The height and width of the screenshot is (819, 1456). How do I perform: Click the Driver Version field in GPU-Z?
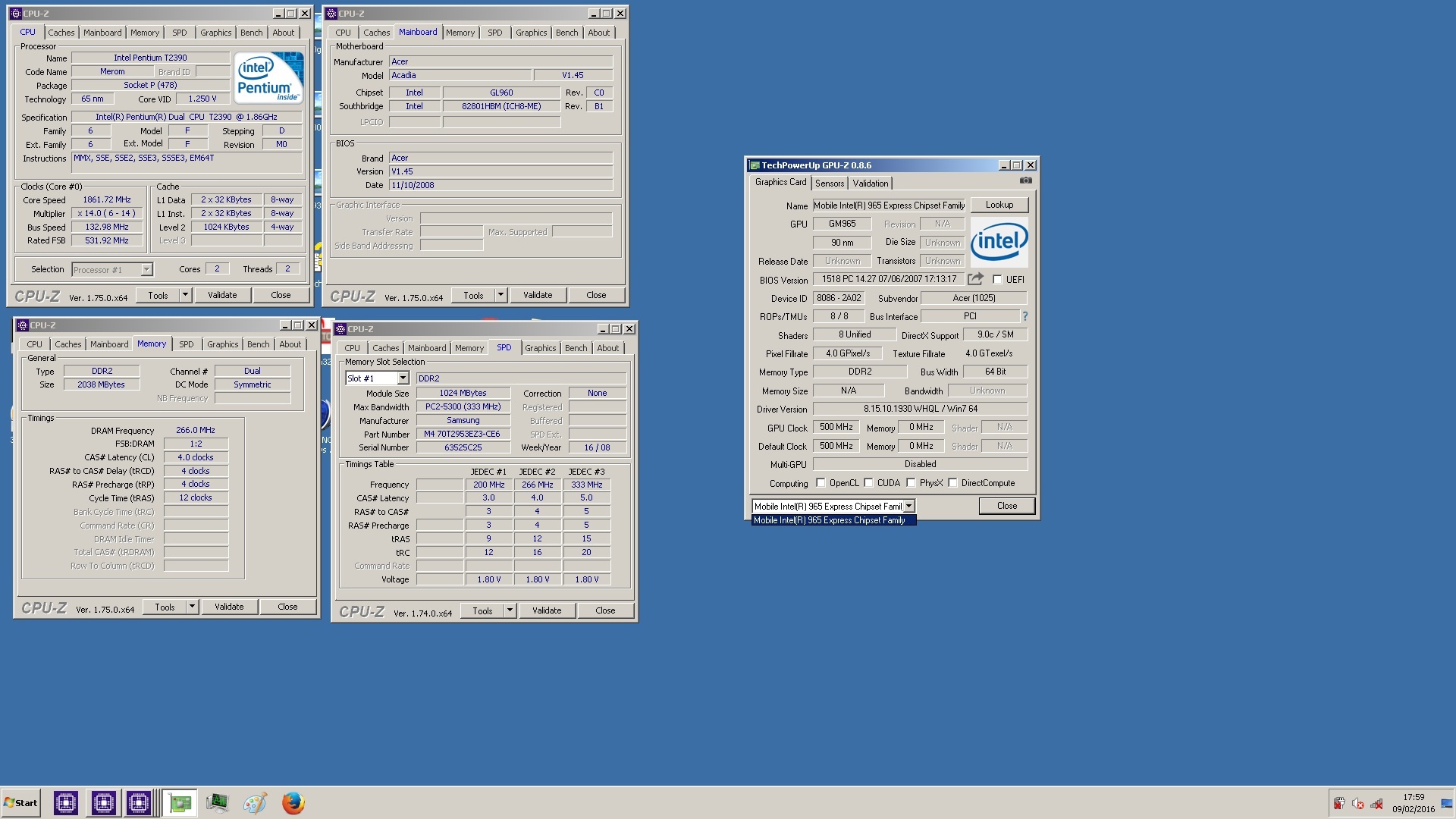click(x=920, y=409)
